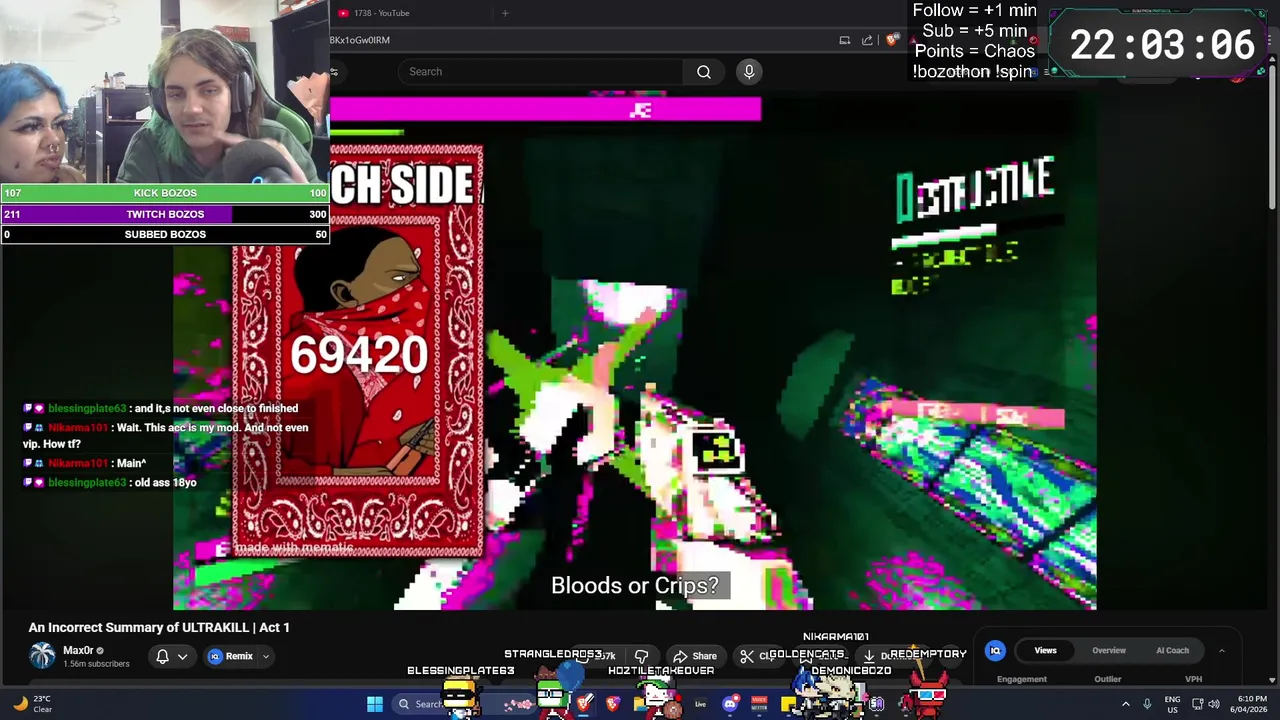Screen dimensions: 1280x720
Task: Show hidden system tray icons chevron
Action: point(1125,704)
